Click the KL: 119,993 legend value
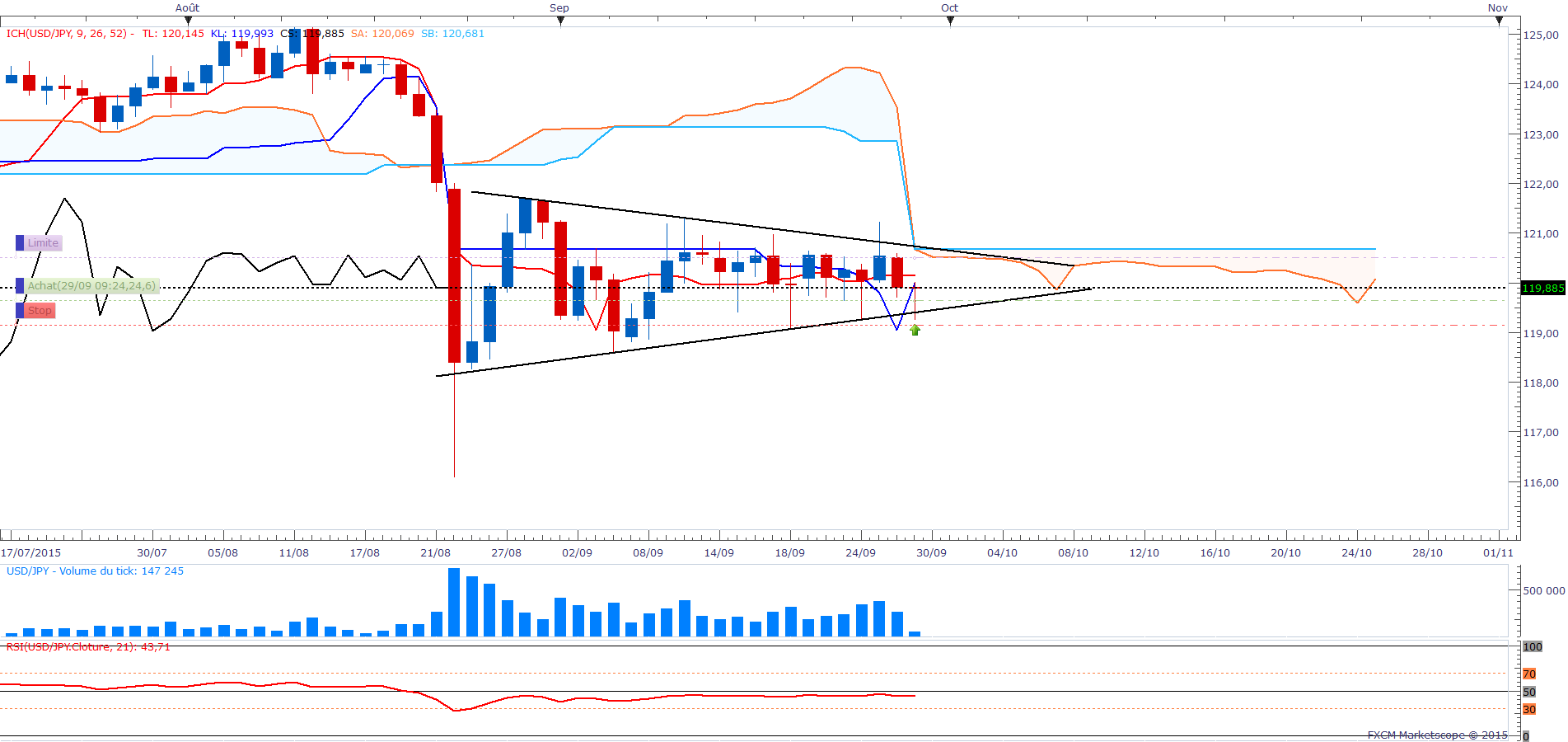Screen dimensions: 1568x742 [x=242, y=34]
